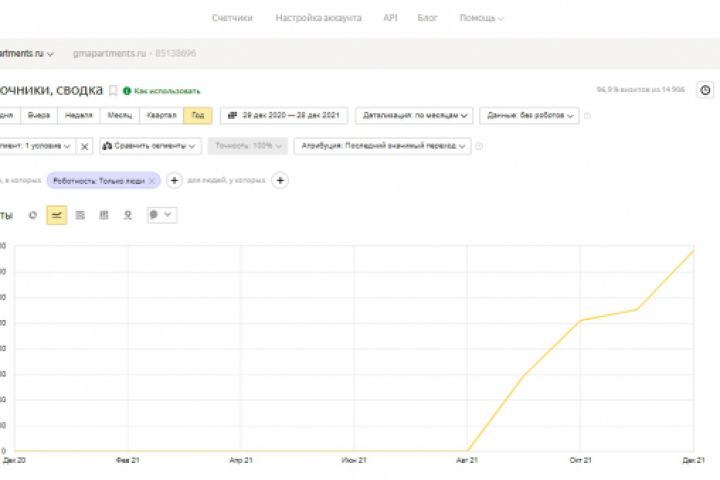Click the help icon next to the Атрибуция dropdown
Image resolution: width=720 pixels, height=480 pixels.
pos(479,146)
